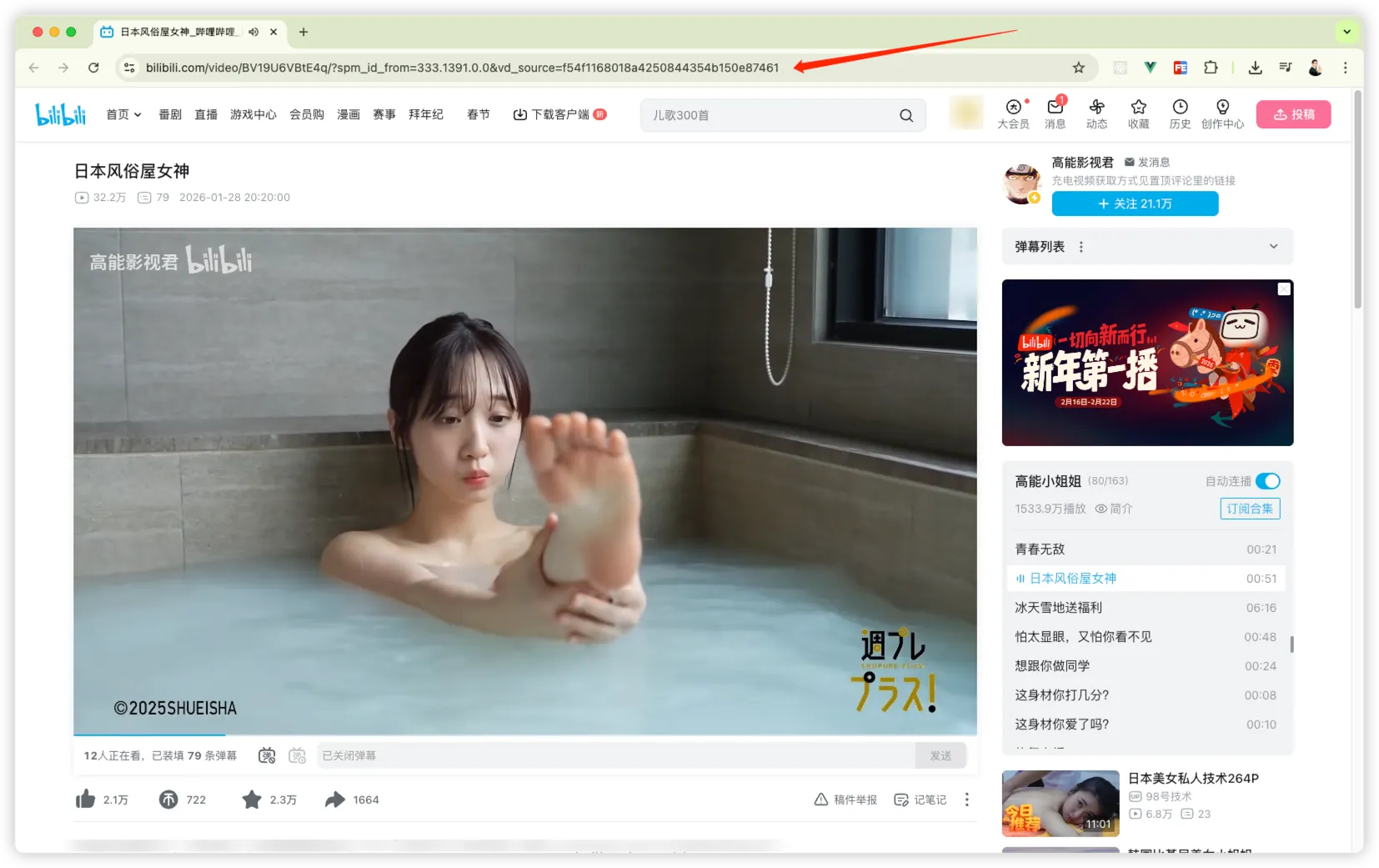Open Chrome three-dot menu

[1345, 68]
